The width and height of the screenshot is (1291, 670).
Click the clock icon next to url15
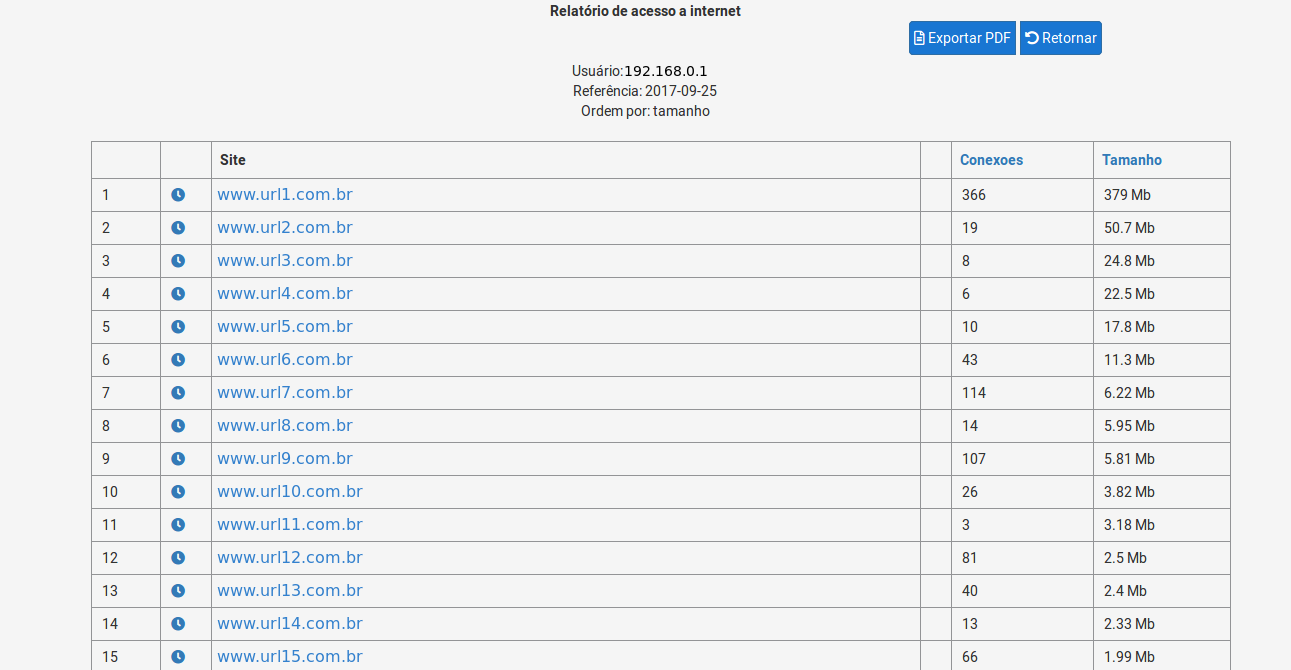coord(178,657)
